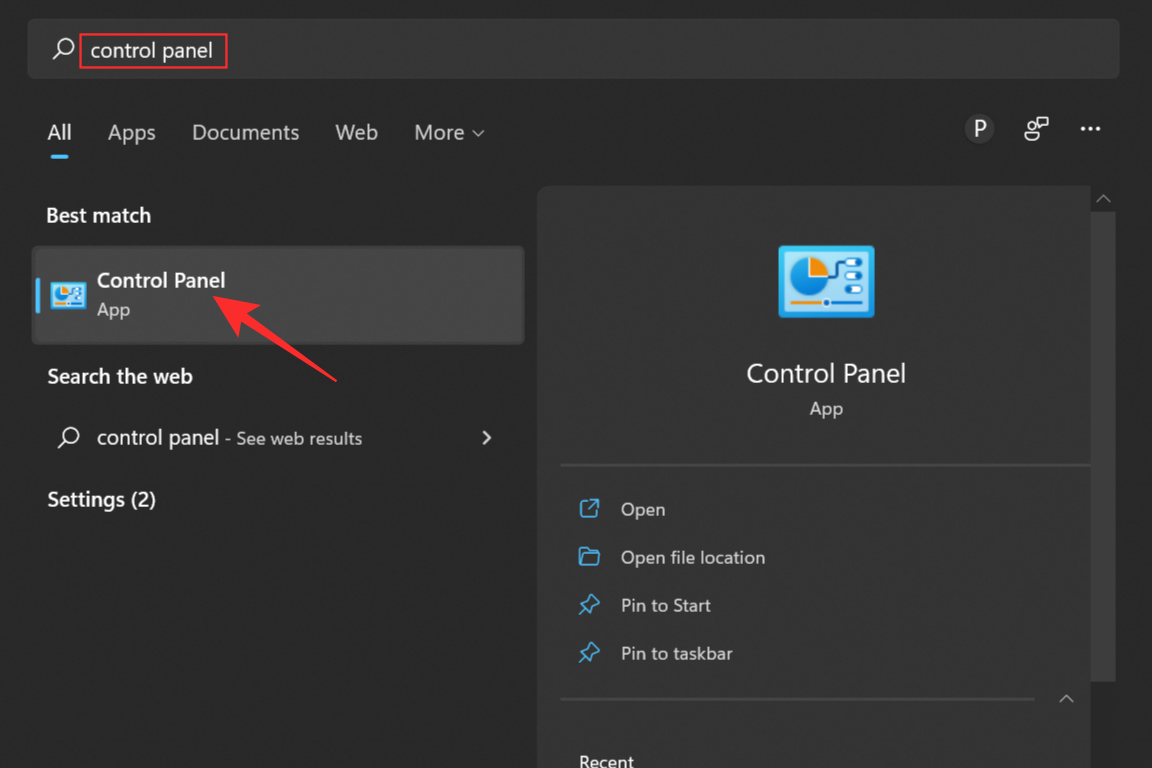The width and height of the screenshot is (1152, 768).
Task: Click the Microsoft account options icon
Action: (x=1035, y=128)
